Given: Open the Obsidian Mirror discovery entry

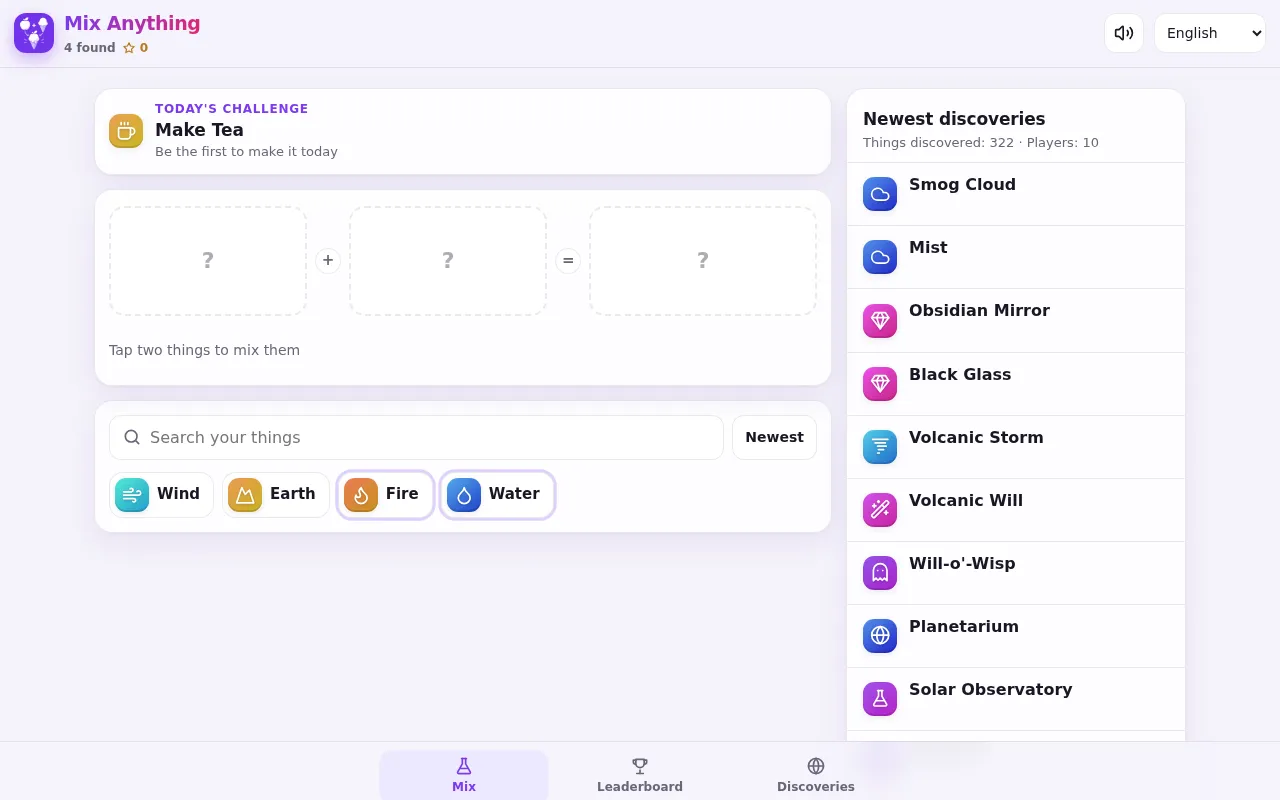Looking at the screenshot, I should click(1016, 320).
